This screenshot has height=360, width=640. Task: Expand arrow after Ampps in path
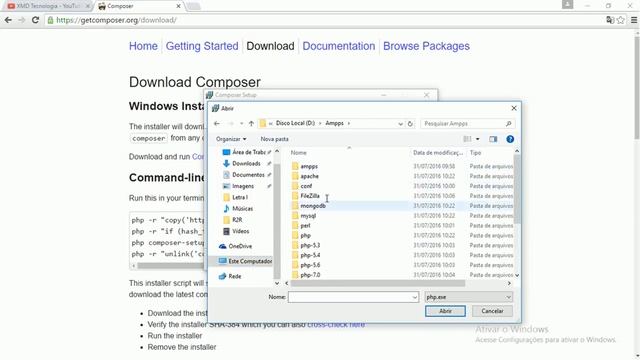349,123
